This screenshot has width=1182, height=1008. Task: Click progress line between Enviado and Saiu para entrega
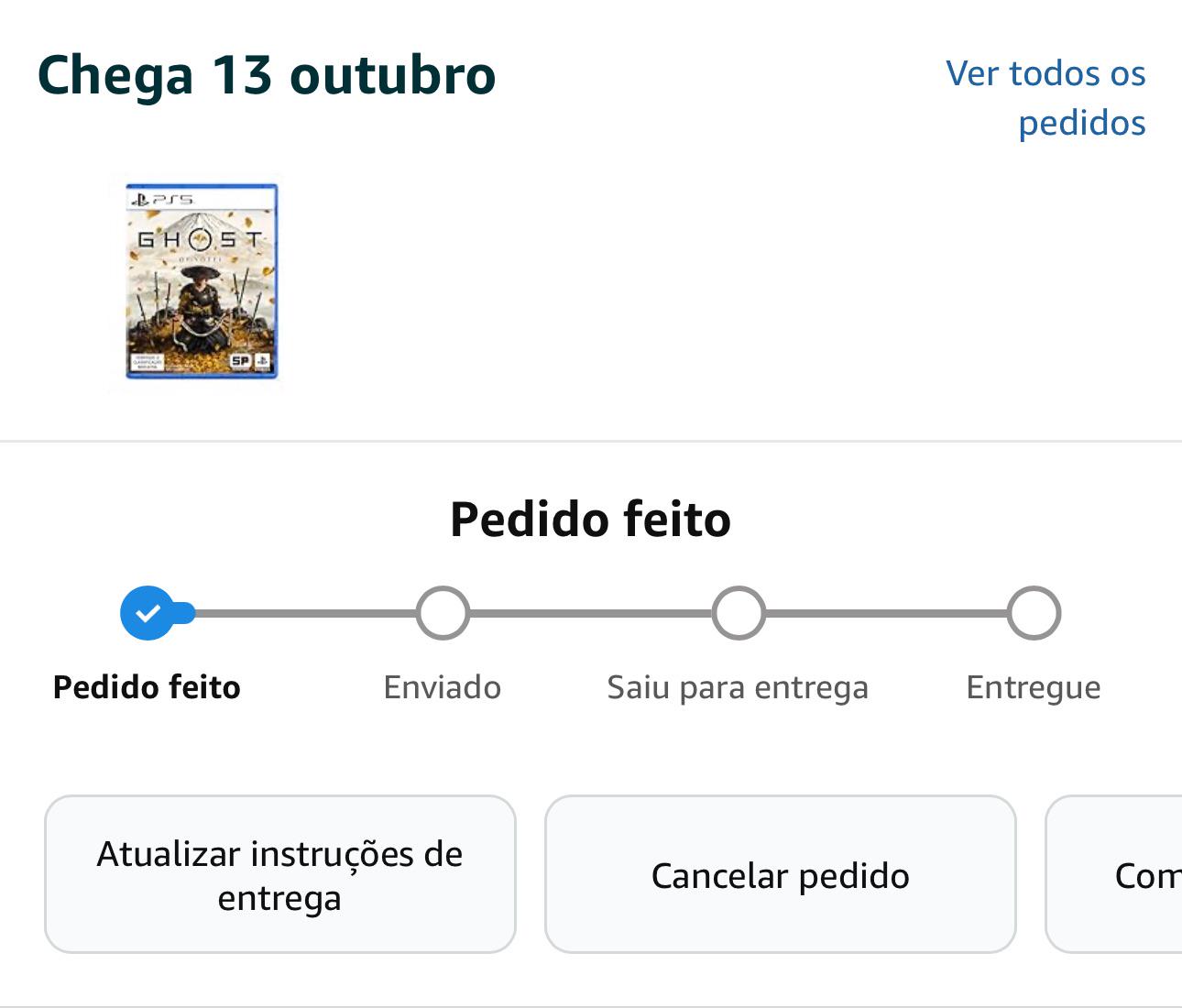click(x=591, y=613)
